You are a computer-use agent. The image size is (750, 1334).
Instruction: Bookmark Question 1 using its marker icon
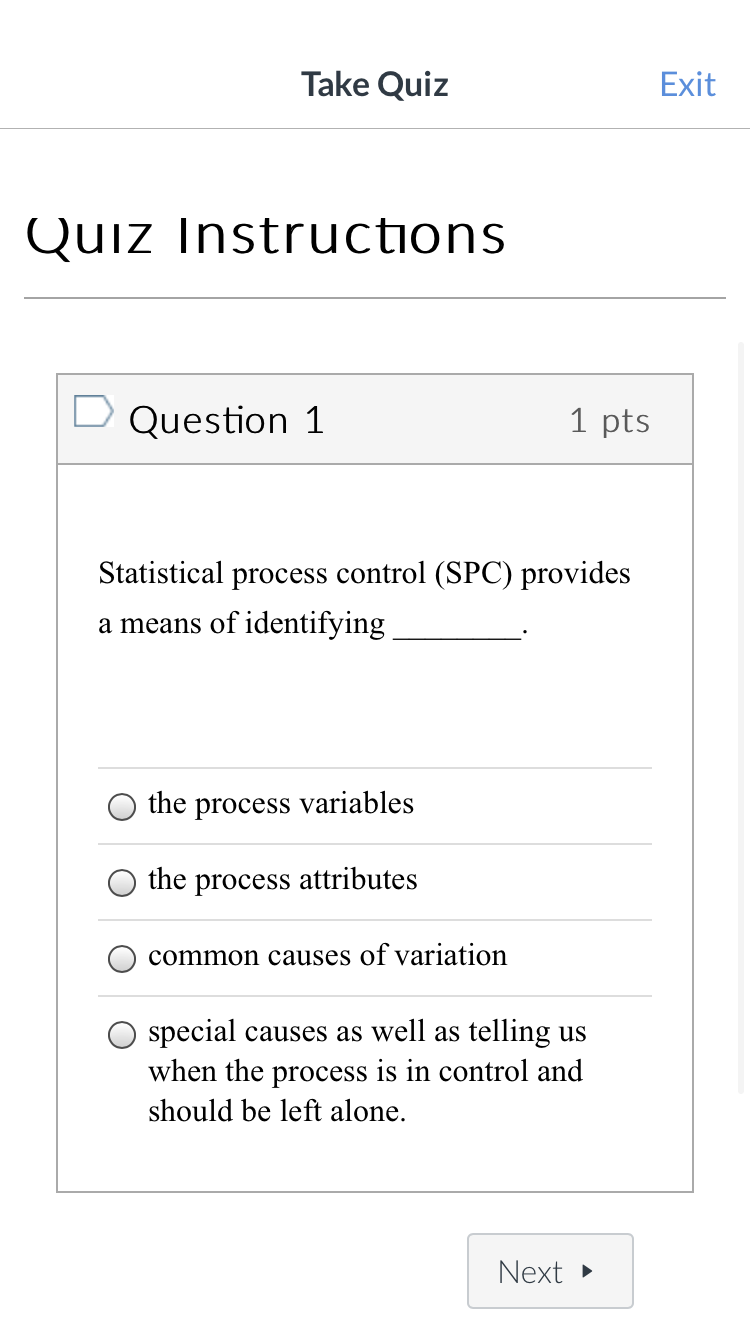92,410
